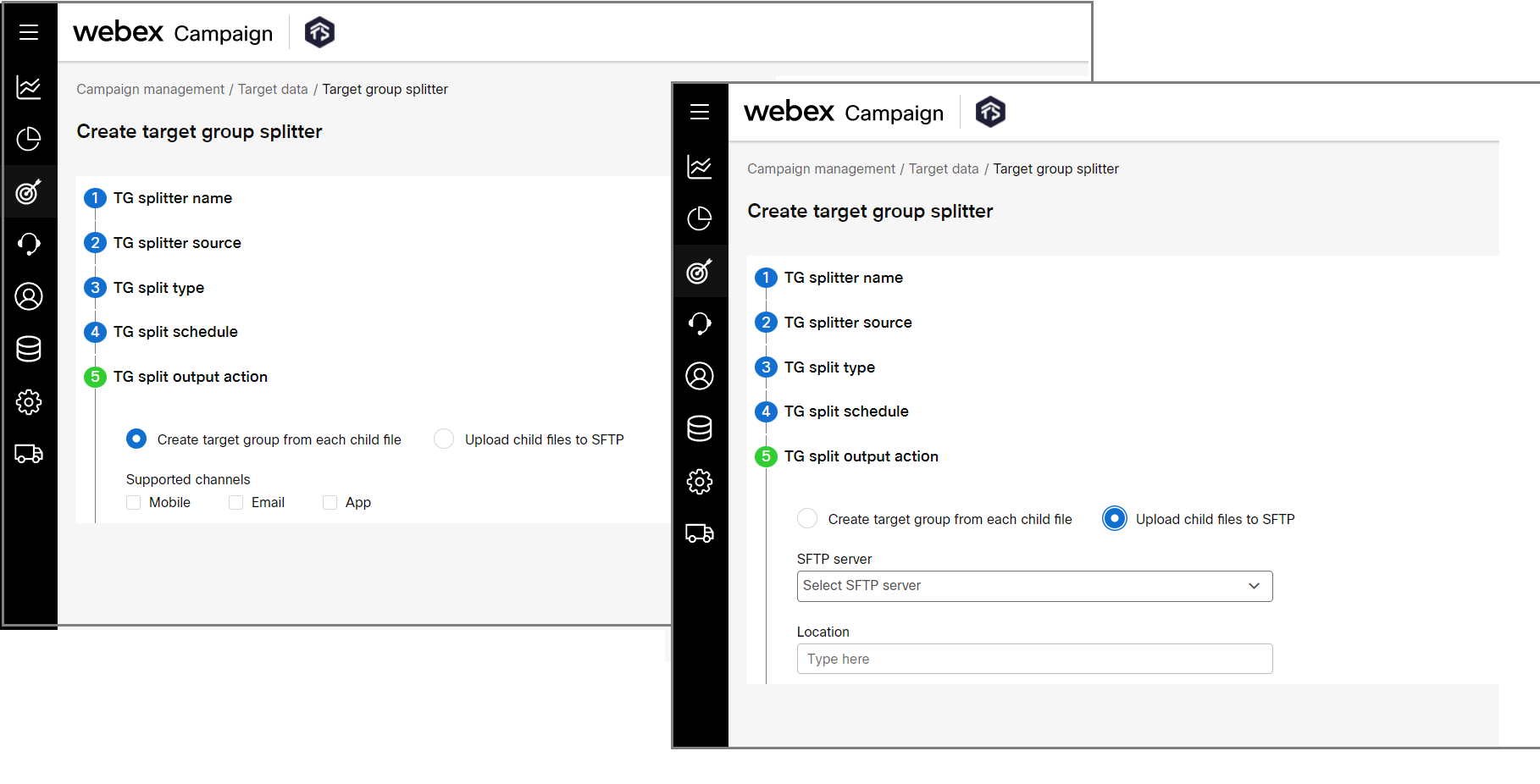This screenshot has height=784, width=1540.
Task: Click the Location 'Type here' input field
Action: coord(1034,659)
